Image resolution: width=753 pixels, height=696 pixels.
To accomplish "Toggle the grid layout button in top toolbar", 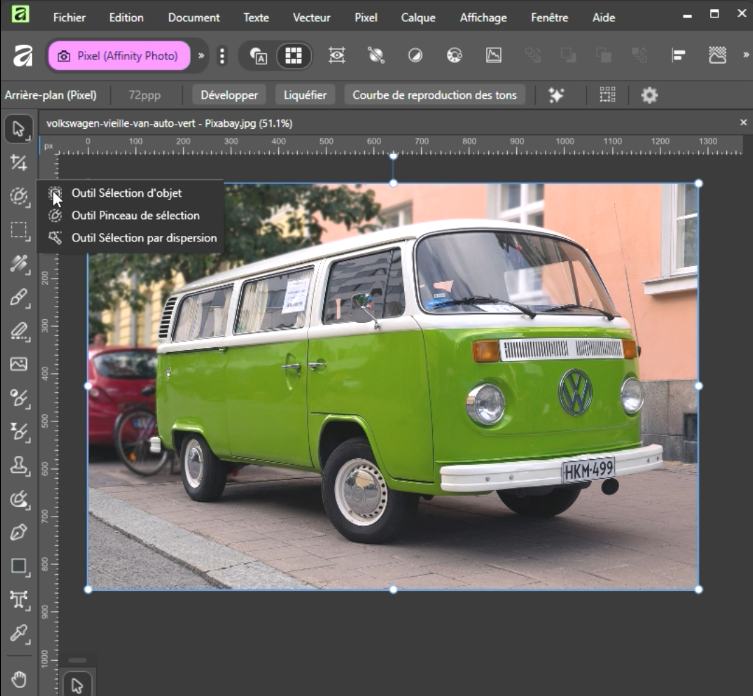I will tap(293, 56).
